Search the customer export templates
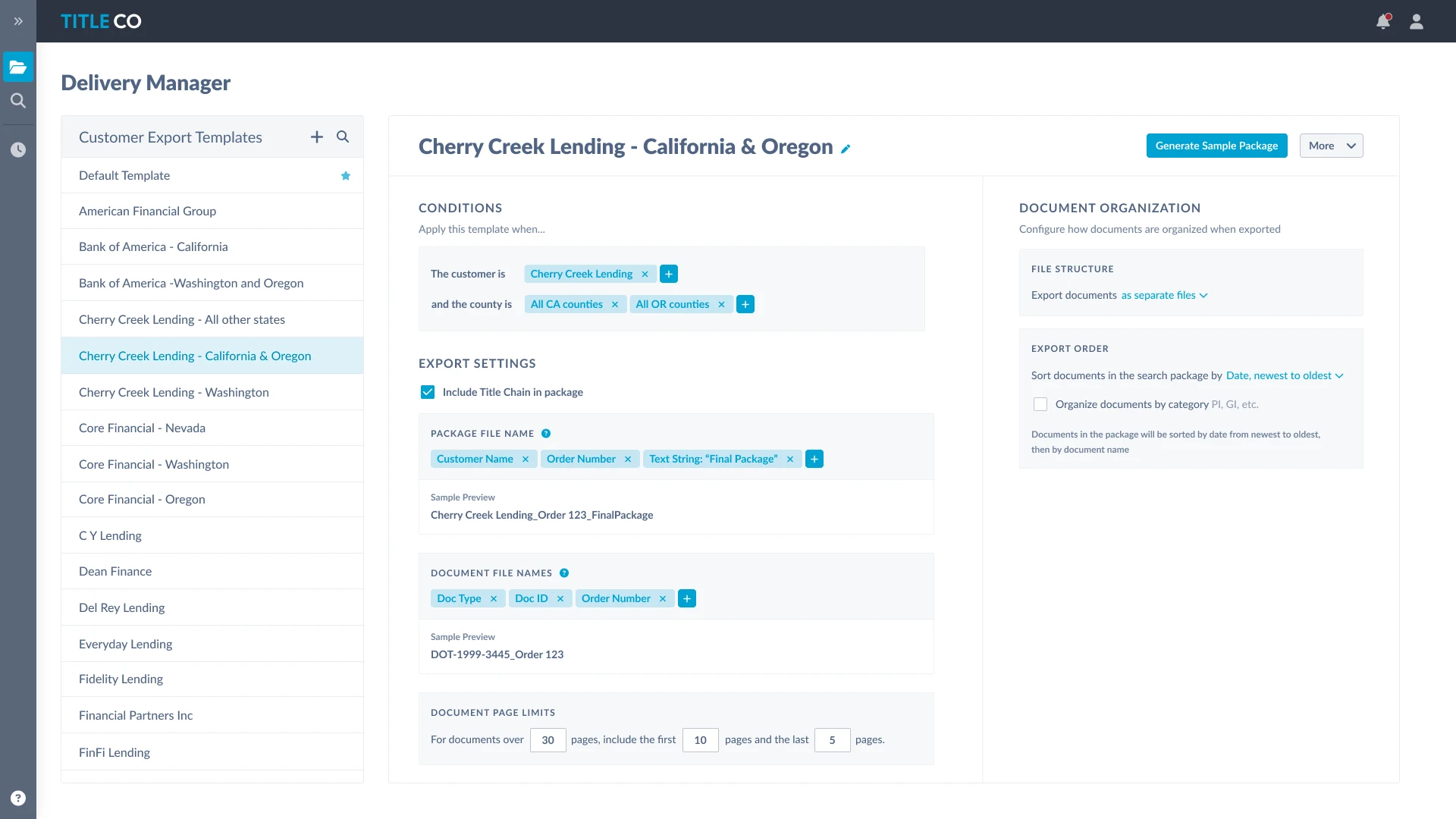 click(x=343, y=136)
